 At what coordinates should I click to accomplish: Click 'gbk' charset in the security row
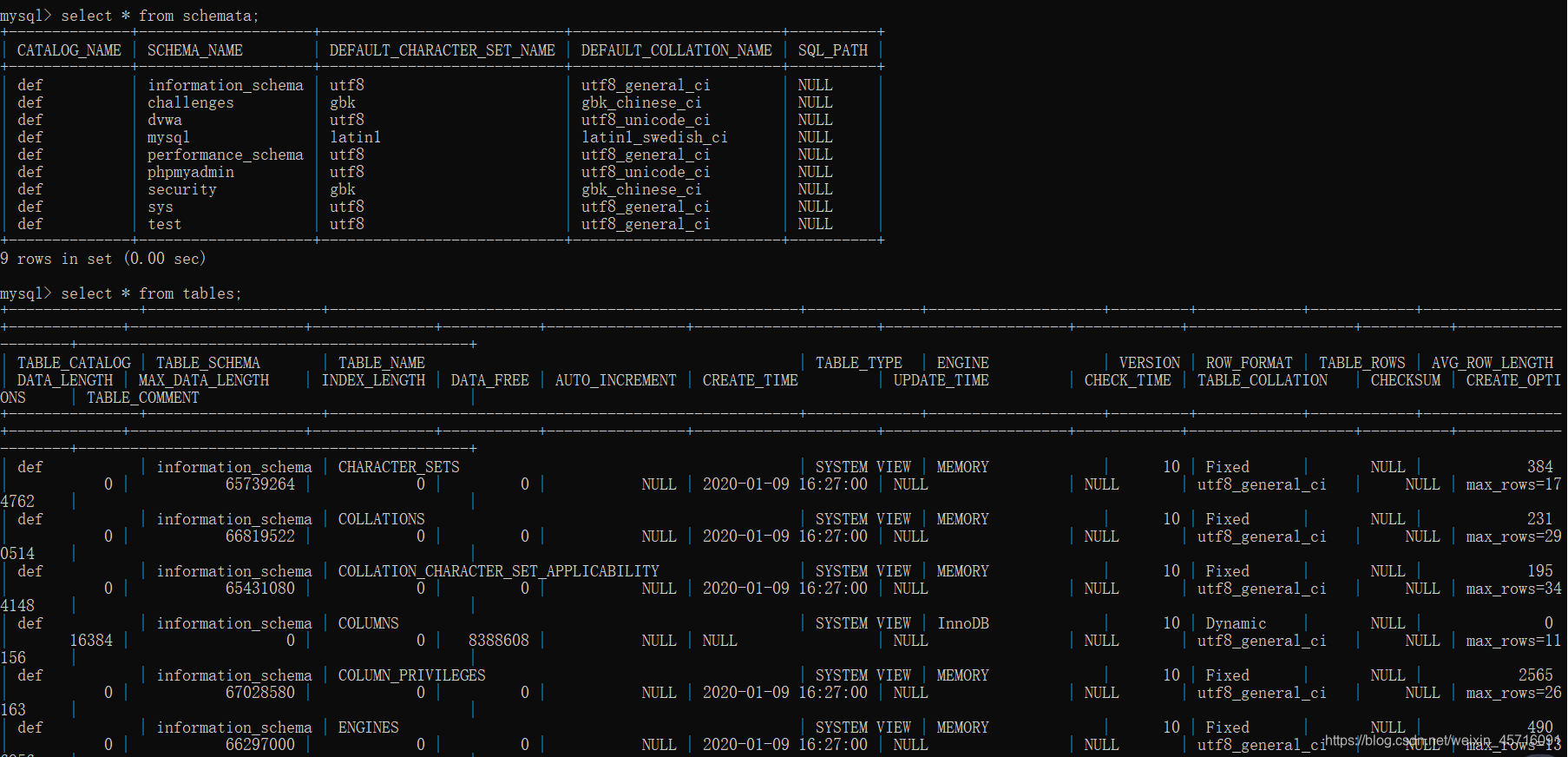343,189
